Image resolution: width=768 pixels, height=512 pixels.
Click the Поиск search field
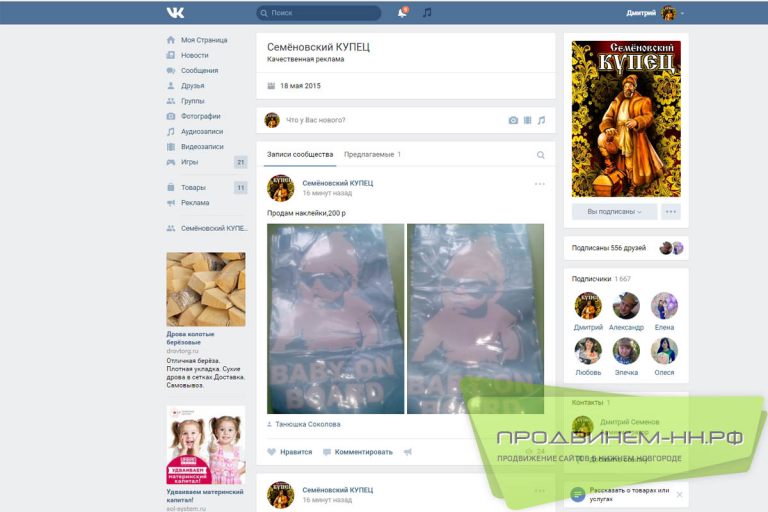318,13
